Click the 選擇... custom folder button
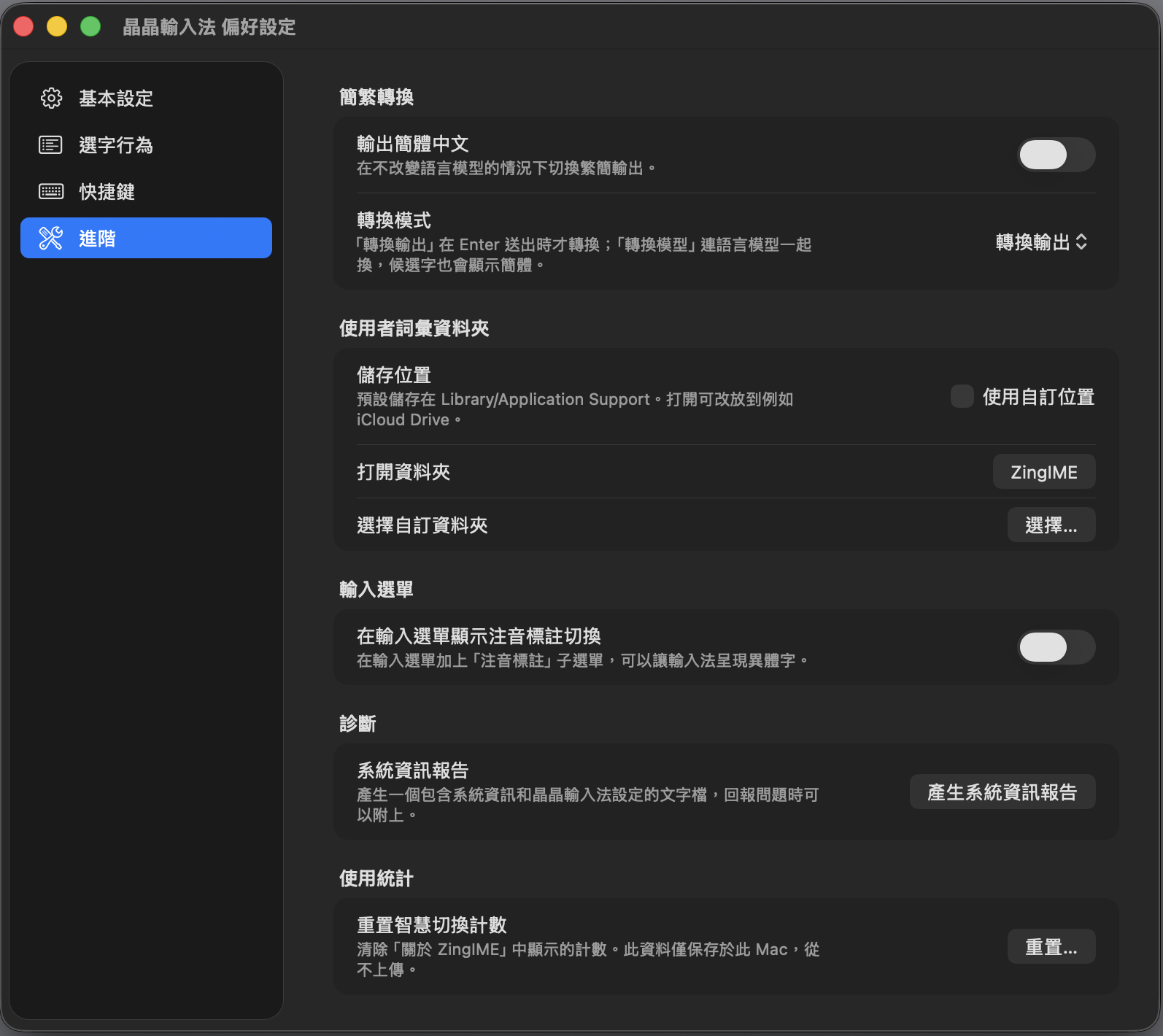 [1051, 525]
